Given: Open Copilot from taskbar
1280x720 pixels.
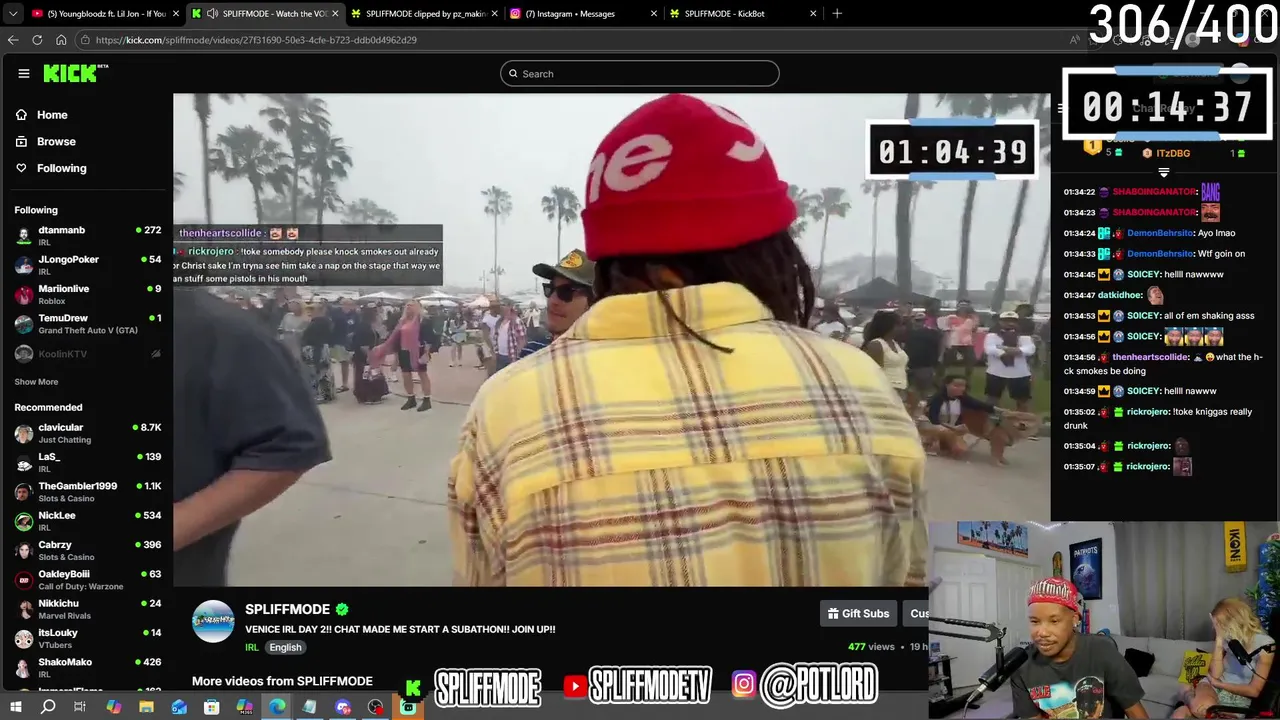Looking at the screenshot, I should click(x=113, y=707).
